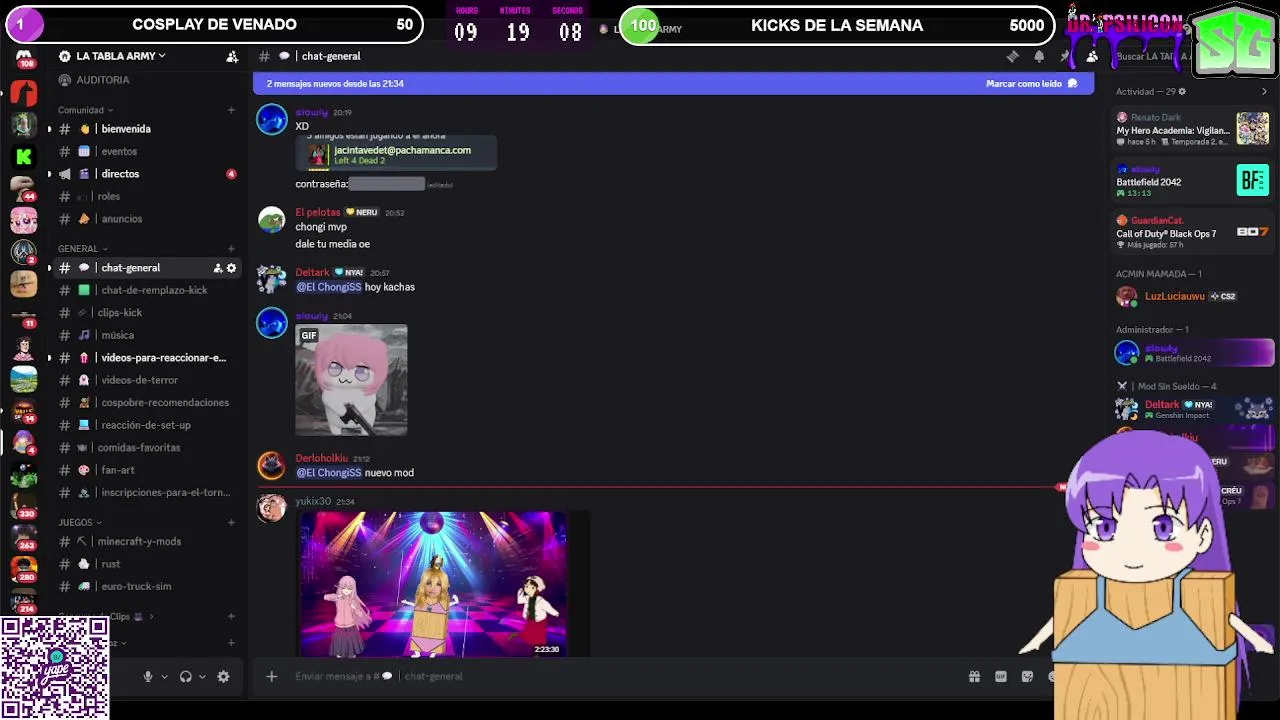Play the pink-haired cat GIF
Image resolution: width=1280 pixels, height=720 pixels.
351,380
